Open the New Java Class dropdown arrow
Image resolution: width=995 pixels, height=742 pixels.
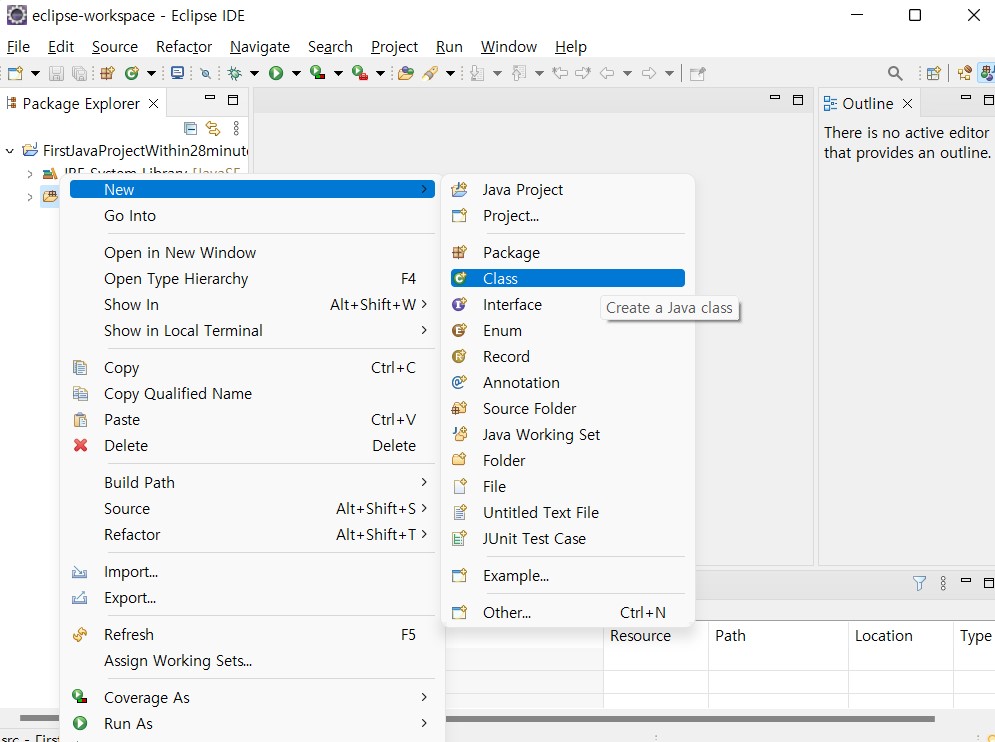pos(151,74)
